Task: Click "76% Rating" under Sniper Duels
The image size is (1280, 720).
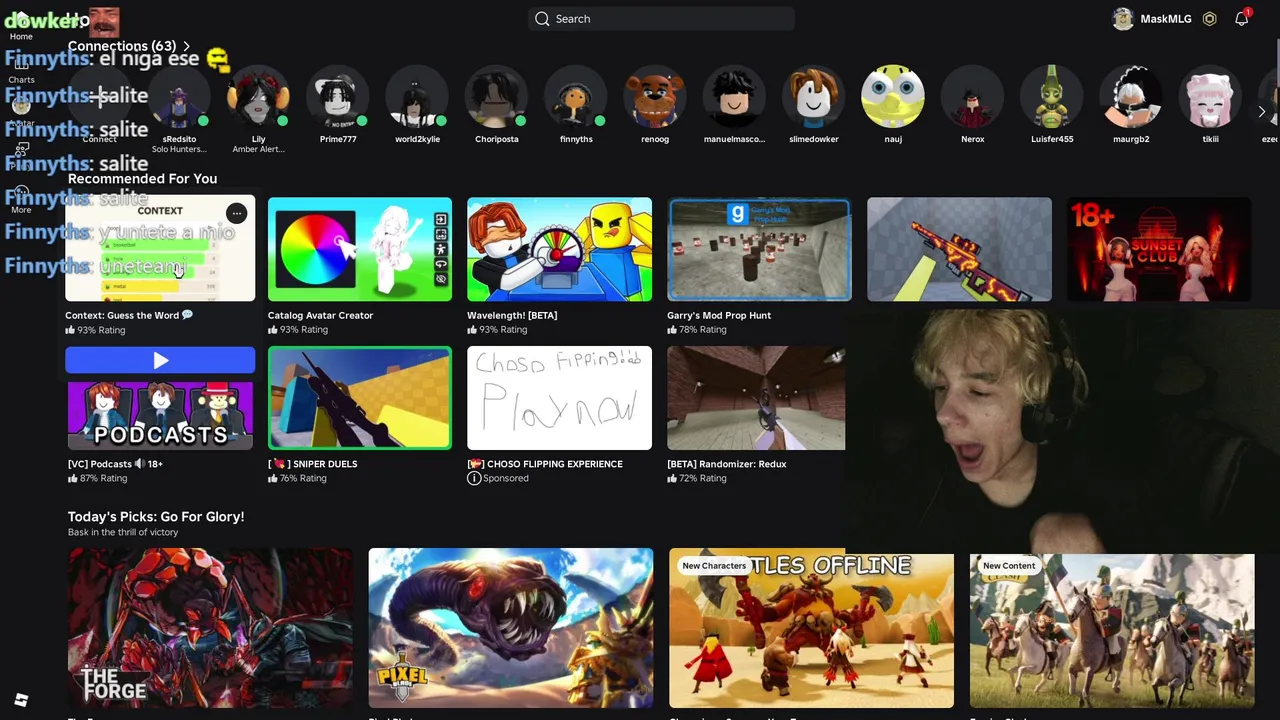Action: coord(298,478)
